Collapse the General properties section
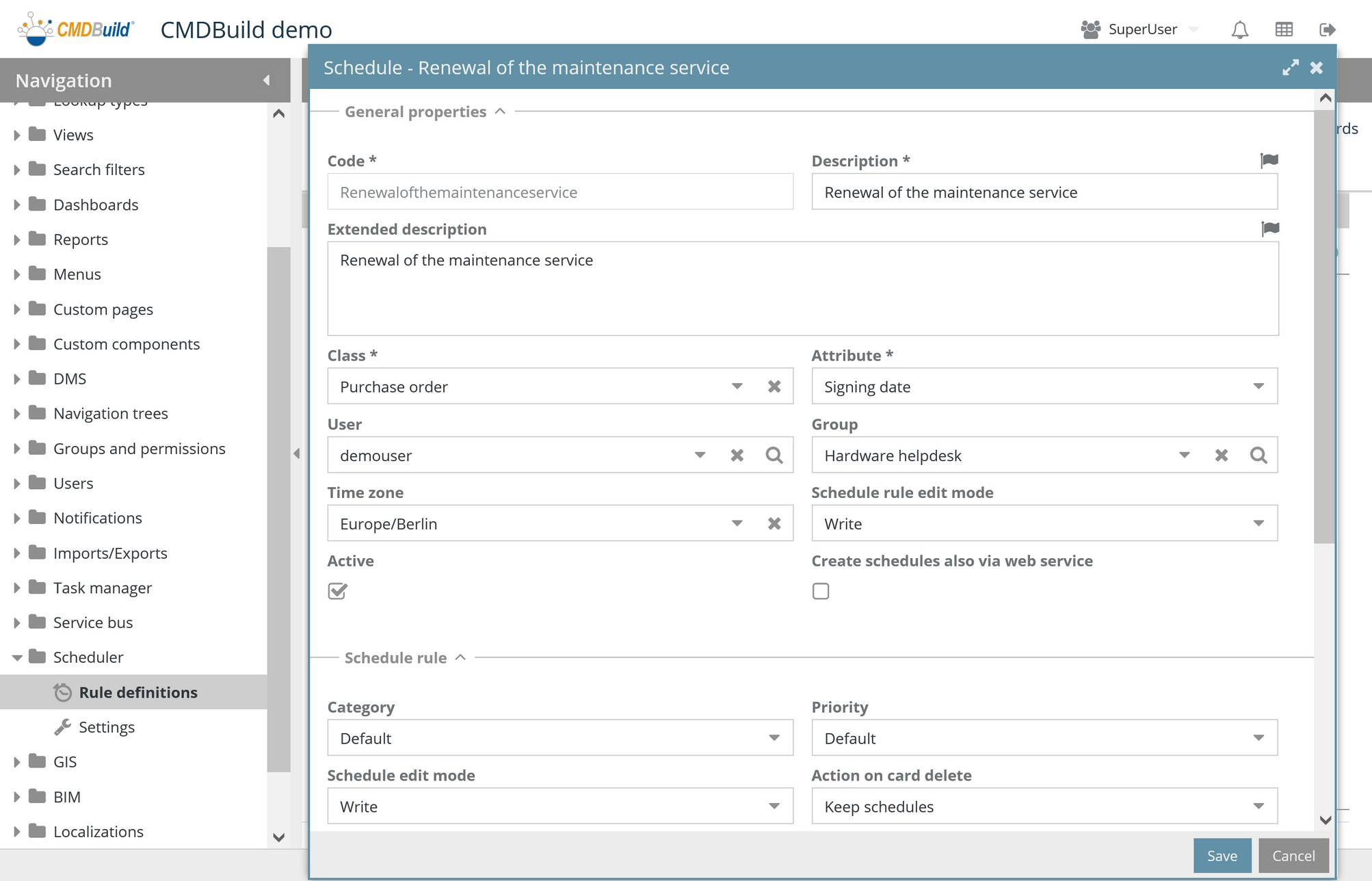Viewport: 1372px width, 881px height. 500,111
